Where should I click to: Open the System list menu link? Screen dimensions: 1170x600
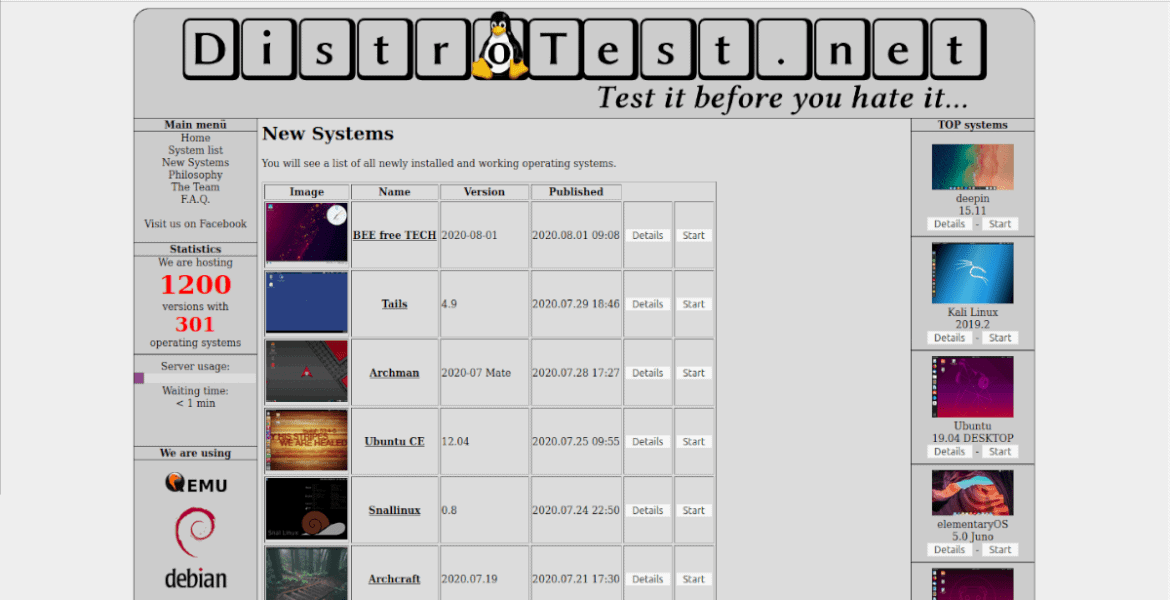pos(195,150)
